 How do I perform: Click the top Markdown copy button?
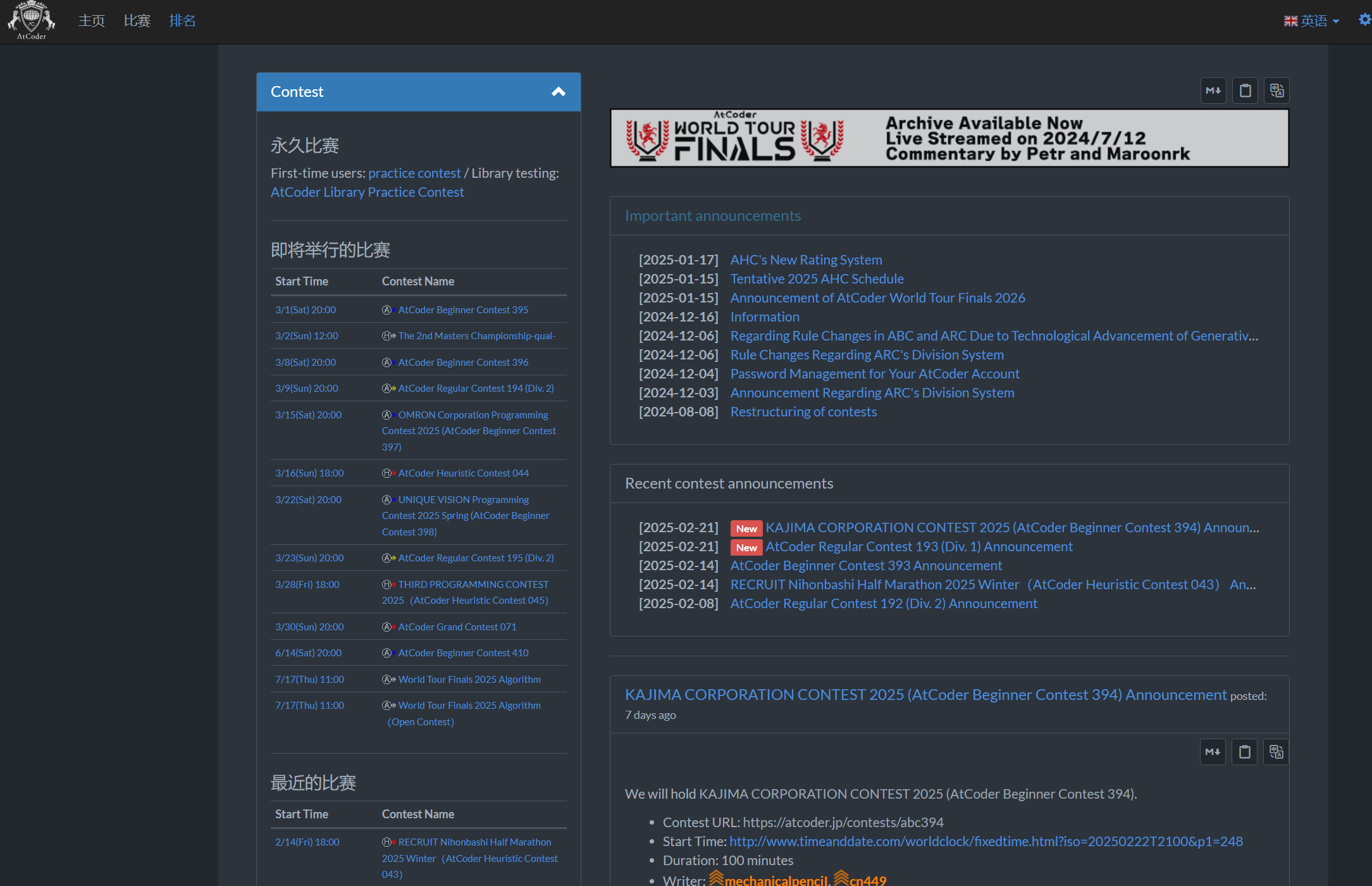tap(1213, 90)
